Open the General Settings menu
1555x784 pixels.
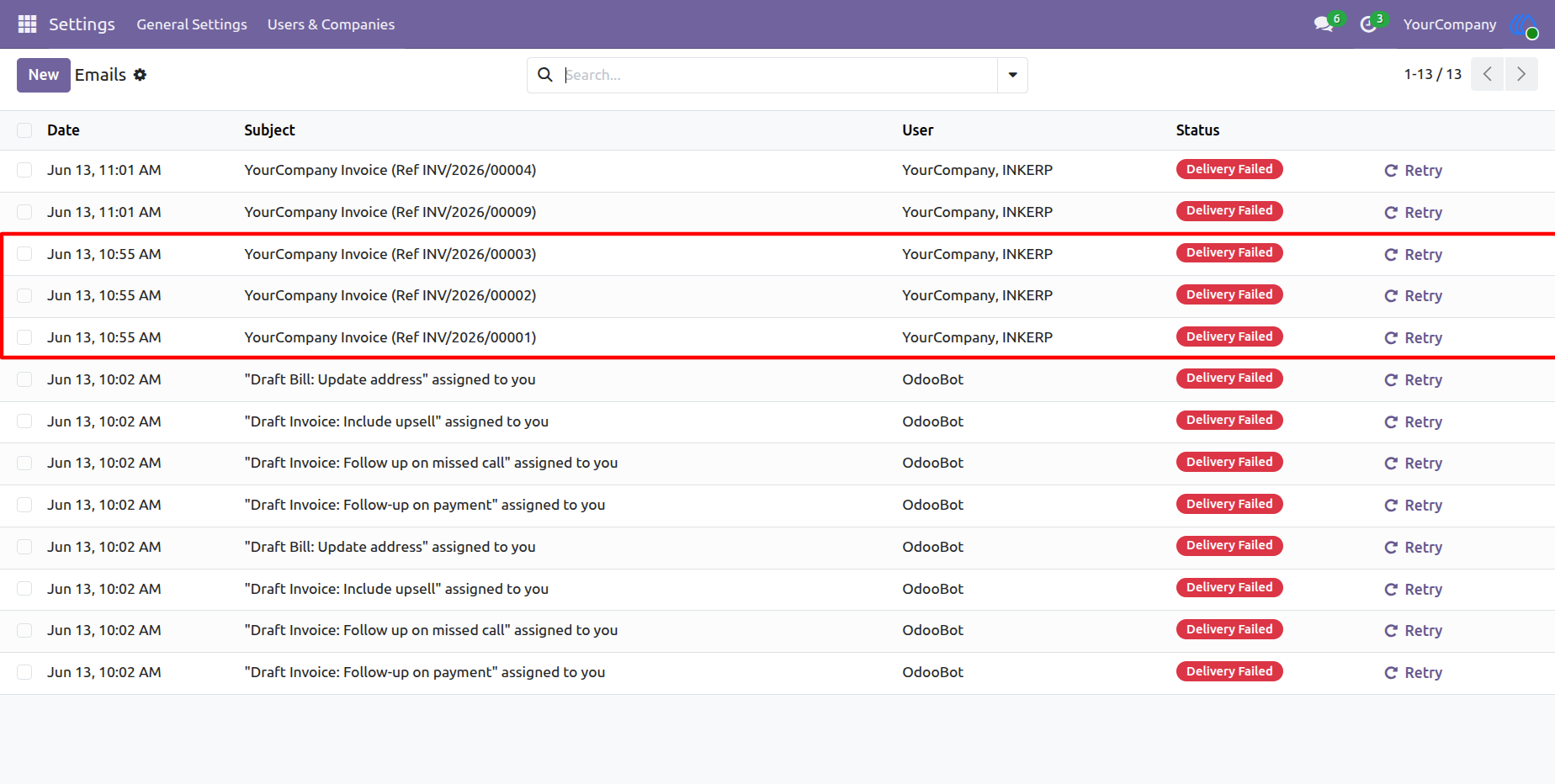coord(192,24)
